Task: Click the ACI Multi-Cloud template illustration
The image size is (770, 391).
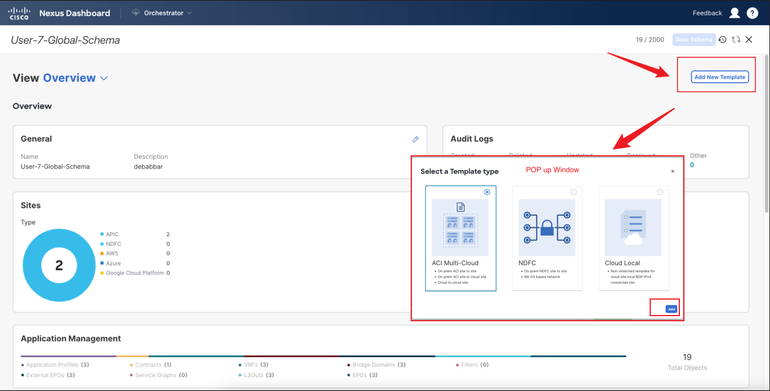Action: [x=460, y=227]
